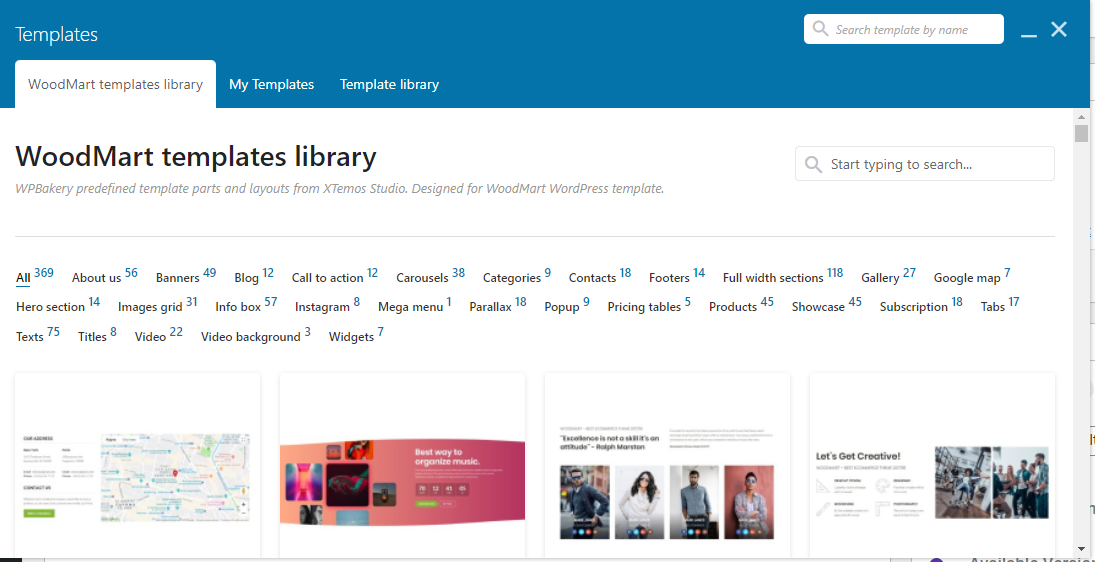Filter by Titles category
Viewport: 1095px width, 562px height.
[x=97, y=335]
